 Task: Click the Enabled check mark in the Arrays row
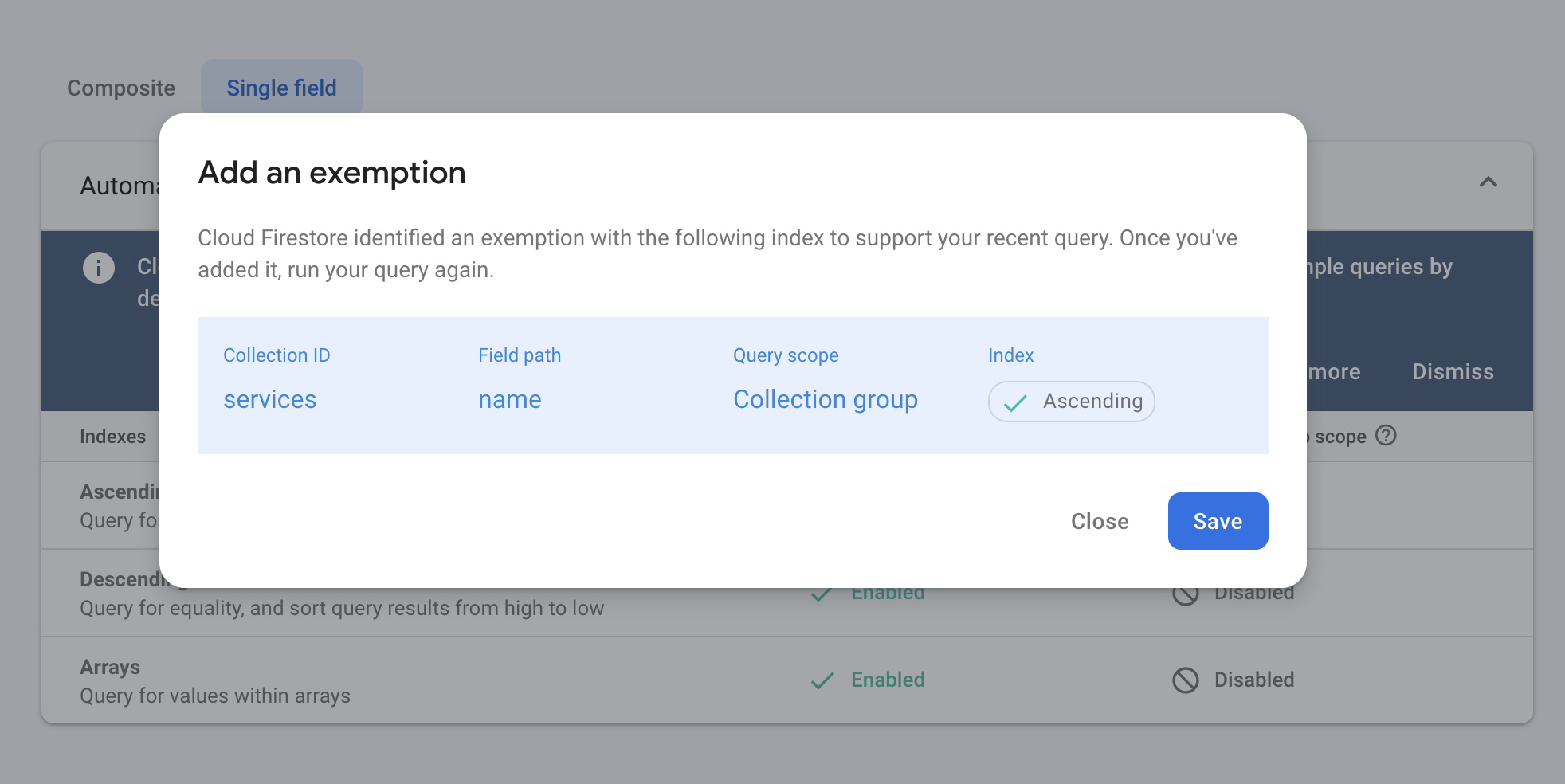822,680
